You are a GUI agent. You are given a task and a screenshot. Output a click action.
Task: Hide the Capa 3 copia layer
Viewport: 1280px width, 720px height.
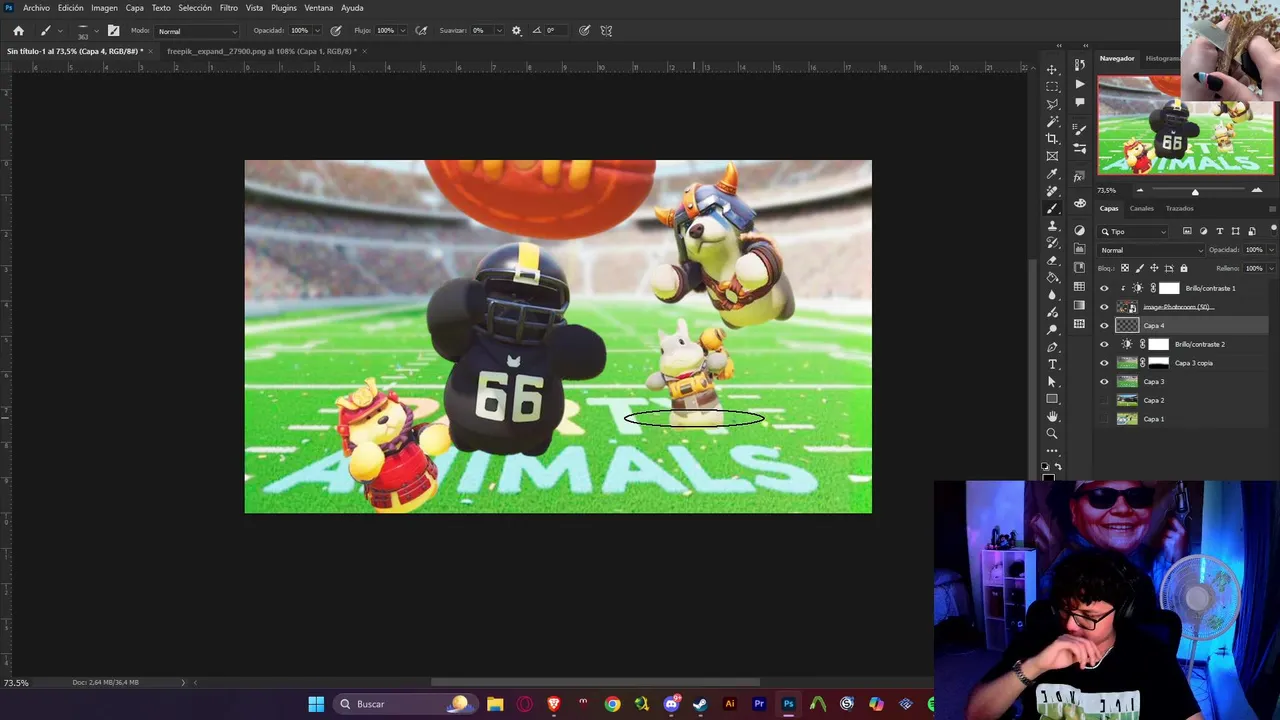[x=1104, y=363]
